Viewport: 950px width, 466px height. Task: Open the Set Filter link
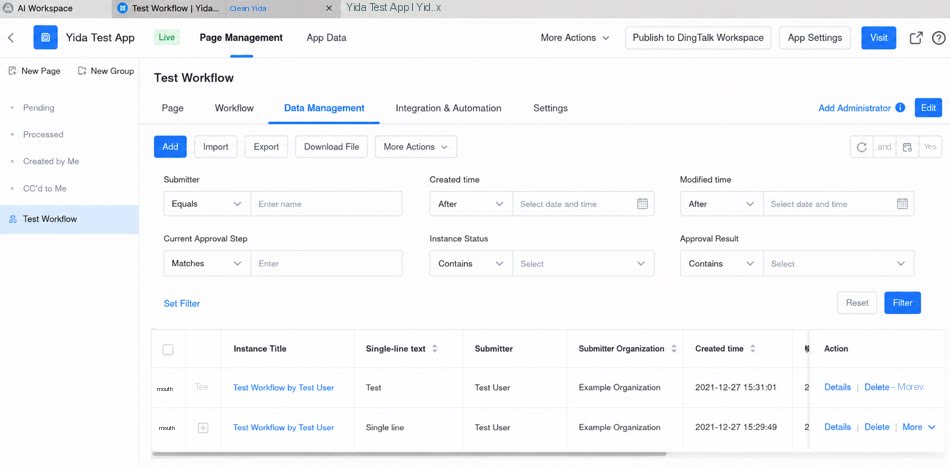(x=182, y=304)
